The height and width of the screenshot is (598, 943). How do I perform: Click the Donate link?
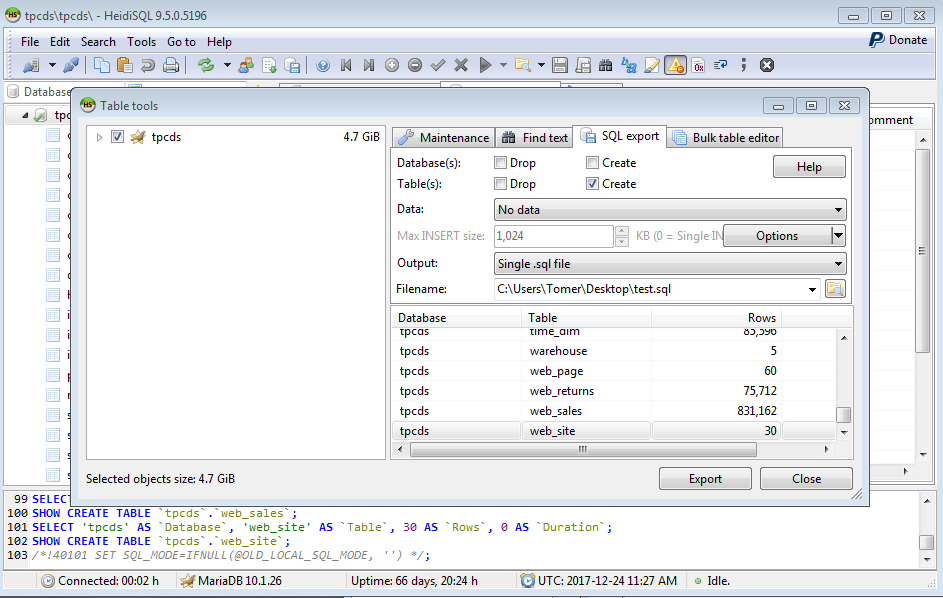[x=898, y=40]
